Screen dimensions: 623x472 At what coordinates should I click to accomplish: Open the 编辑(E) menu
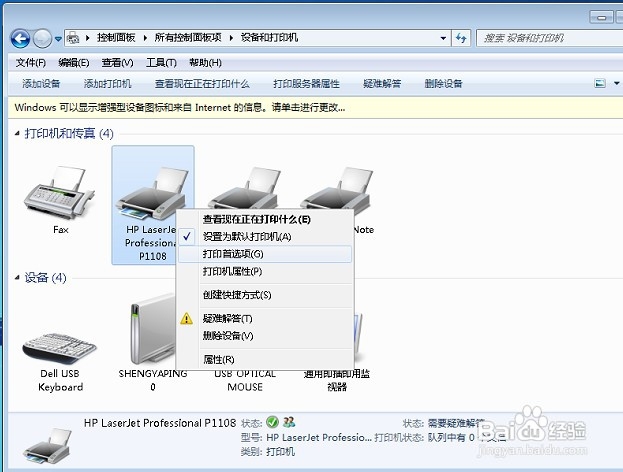point(74,63)
